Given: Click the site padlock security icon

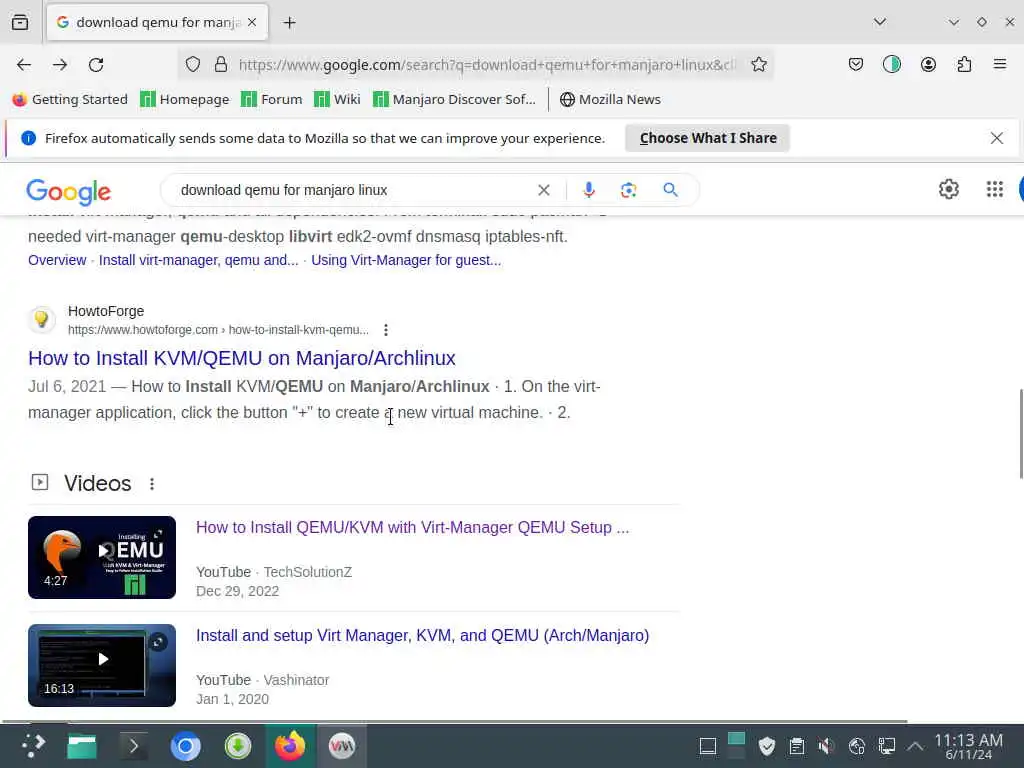Looking at the screenshot, I should click(x=221, y=64).
